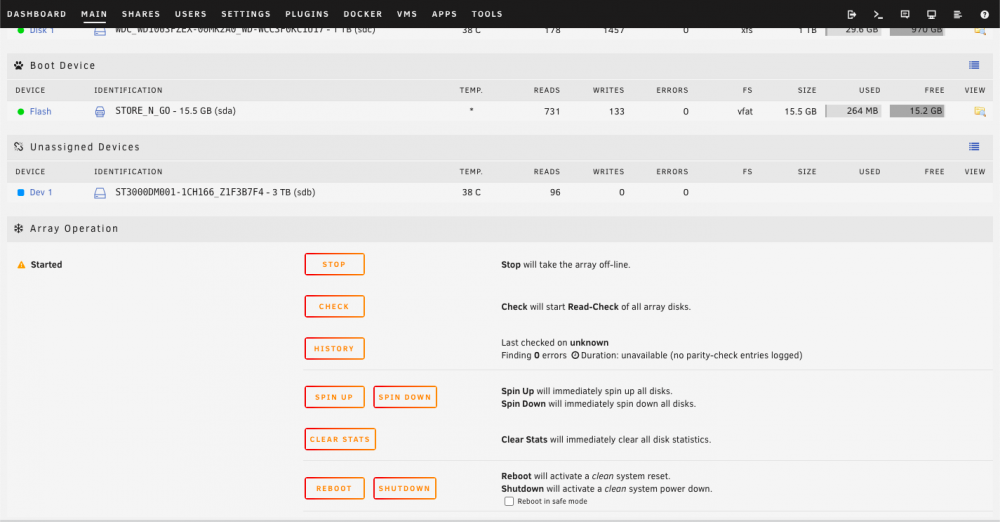Click Spin Up to spin up disks
The height and width of the screenshot is (522, 1000).
click(x=334, y=397)
